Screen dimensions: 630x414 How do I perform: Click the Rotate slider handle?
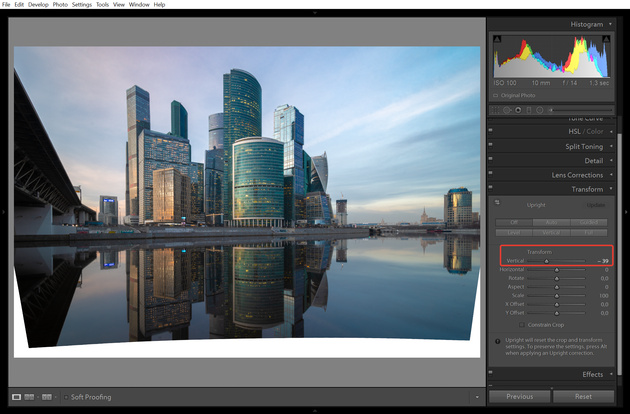click(x=556, y=279)
